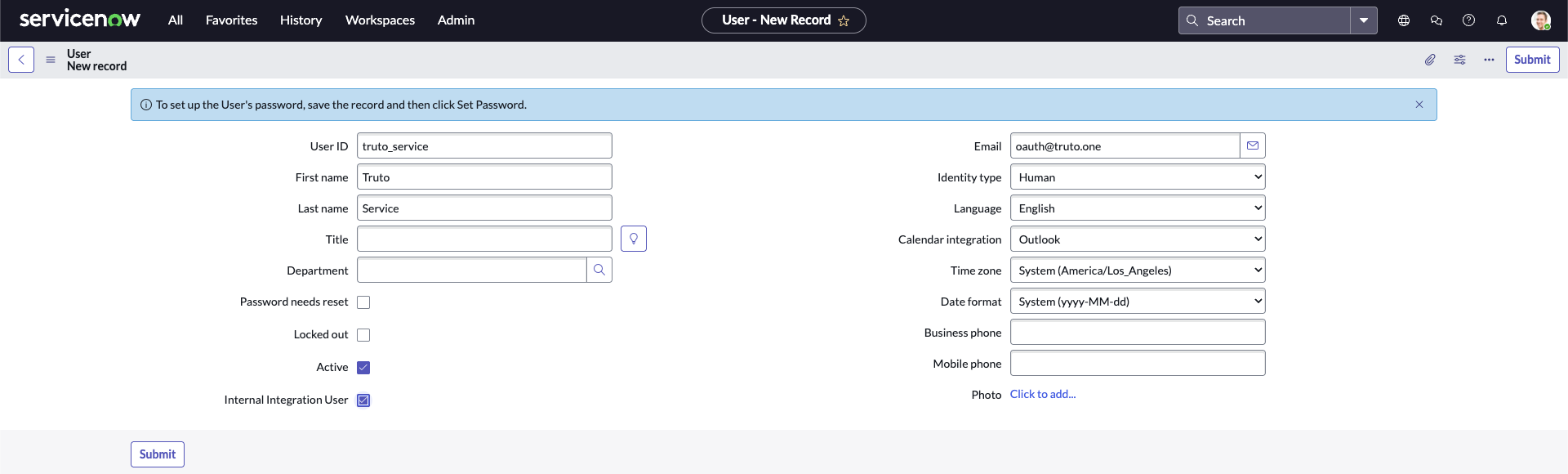Click the Title suggestion lightbulb icon
Viewport: 1568px width, 474px height.
pyautogui.click(x=634, y=239)
